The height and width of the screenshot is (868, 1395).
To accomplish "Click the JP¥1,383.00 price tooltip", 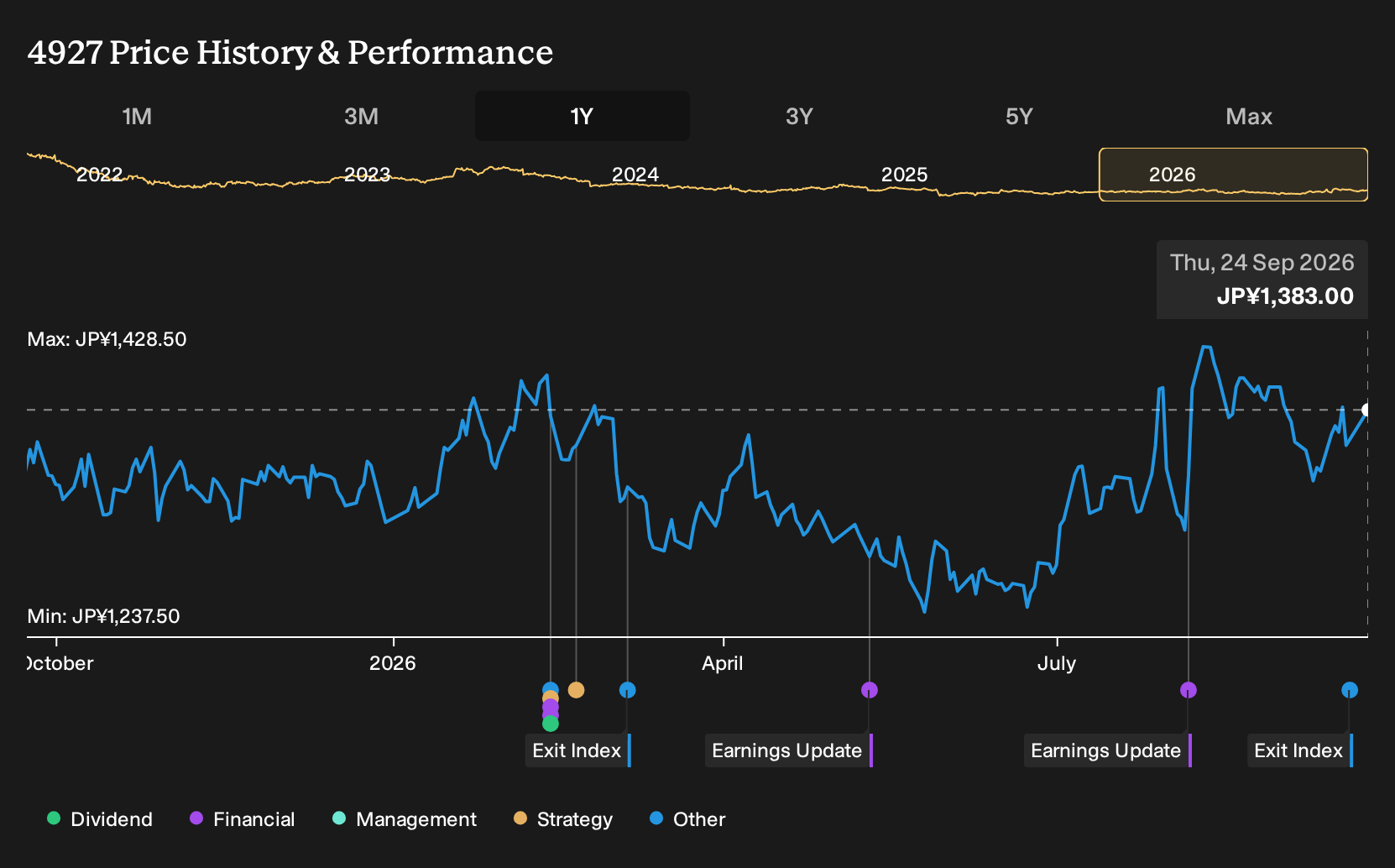I will (x=1262, y=280).
